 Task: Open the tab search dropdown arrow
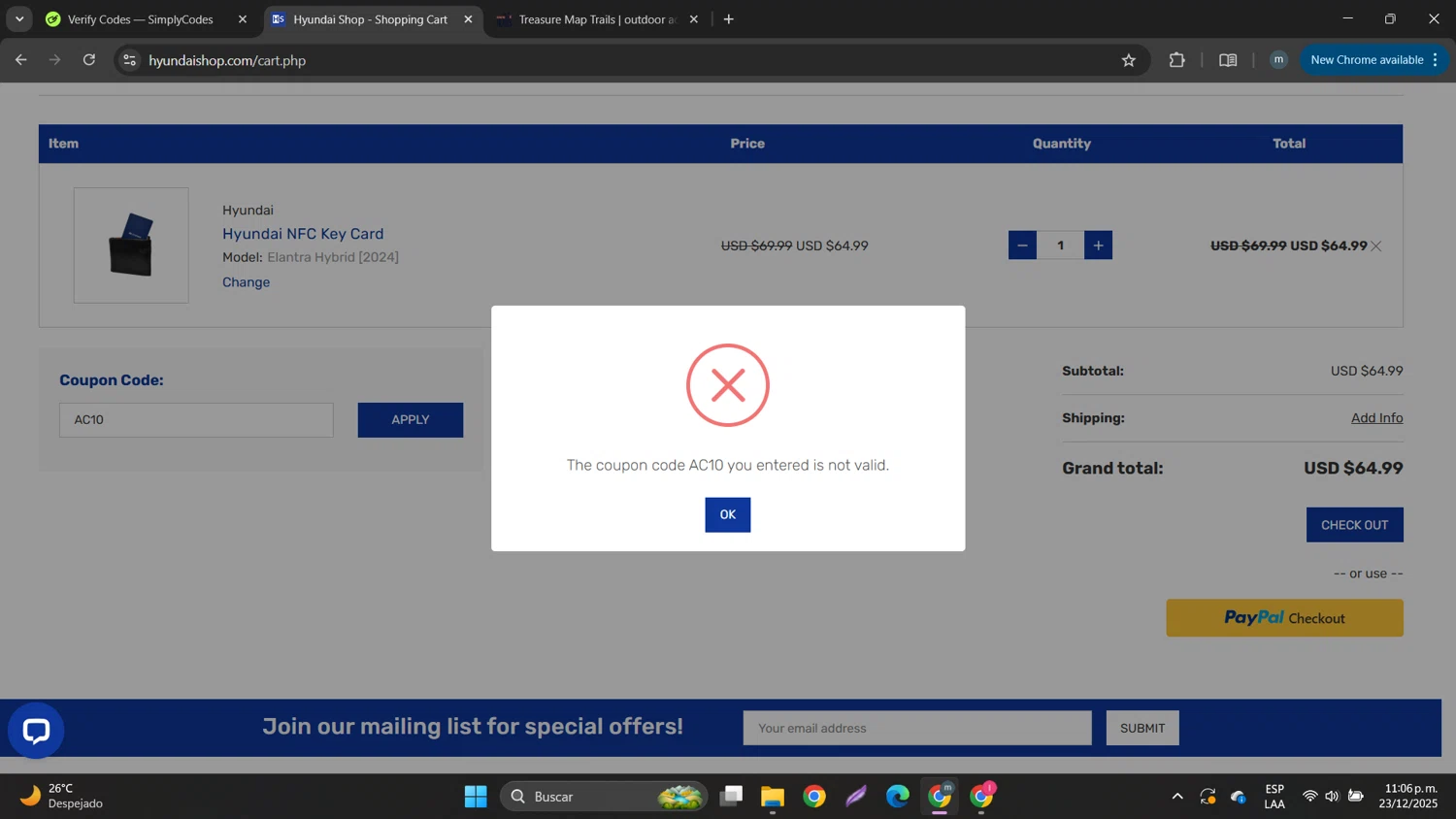[19, 19]
